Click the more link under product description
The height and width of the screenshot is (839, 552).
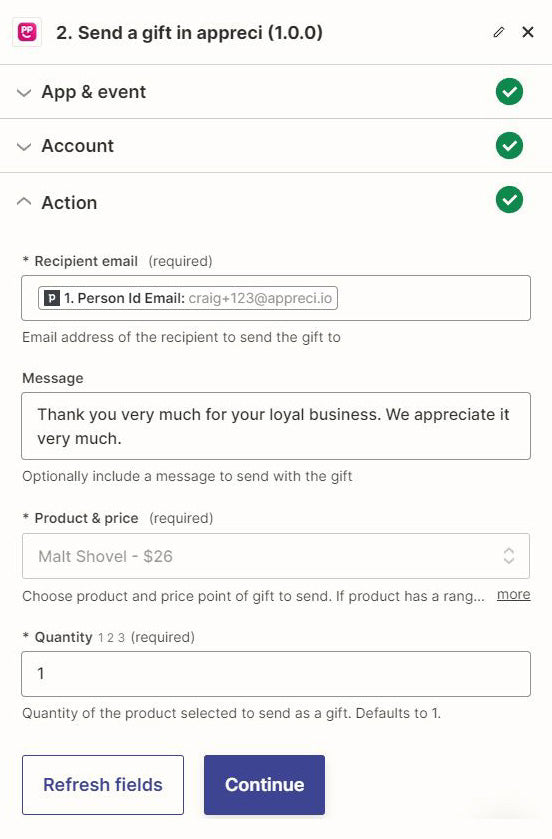513,594
